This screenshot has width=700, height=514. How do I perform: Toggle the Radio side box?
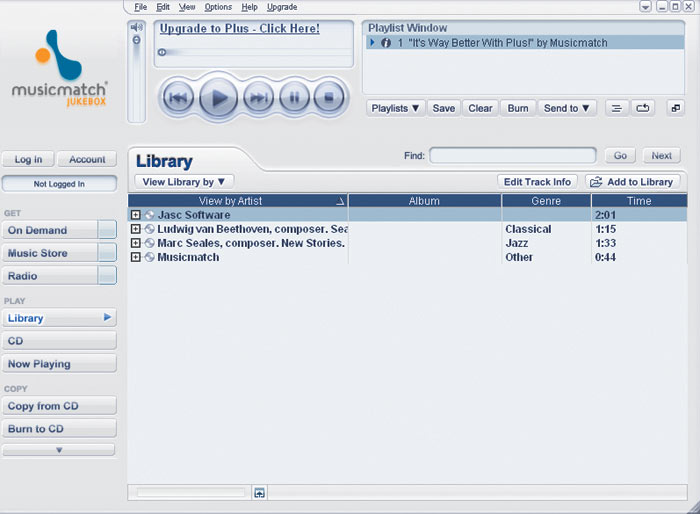[x=107, y=276]
